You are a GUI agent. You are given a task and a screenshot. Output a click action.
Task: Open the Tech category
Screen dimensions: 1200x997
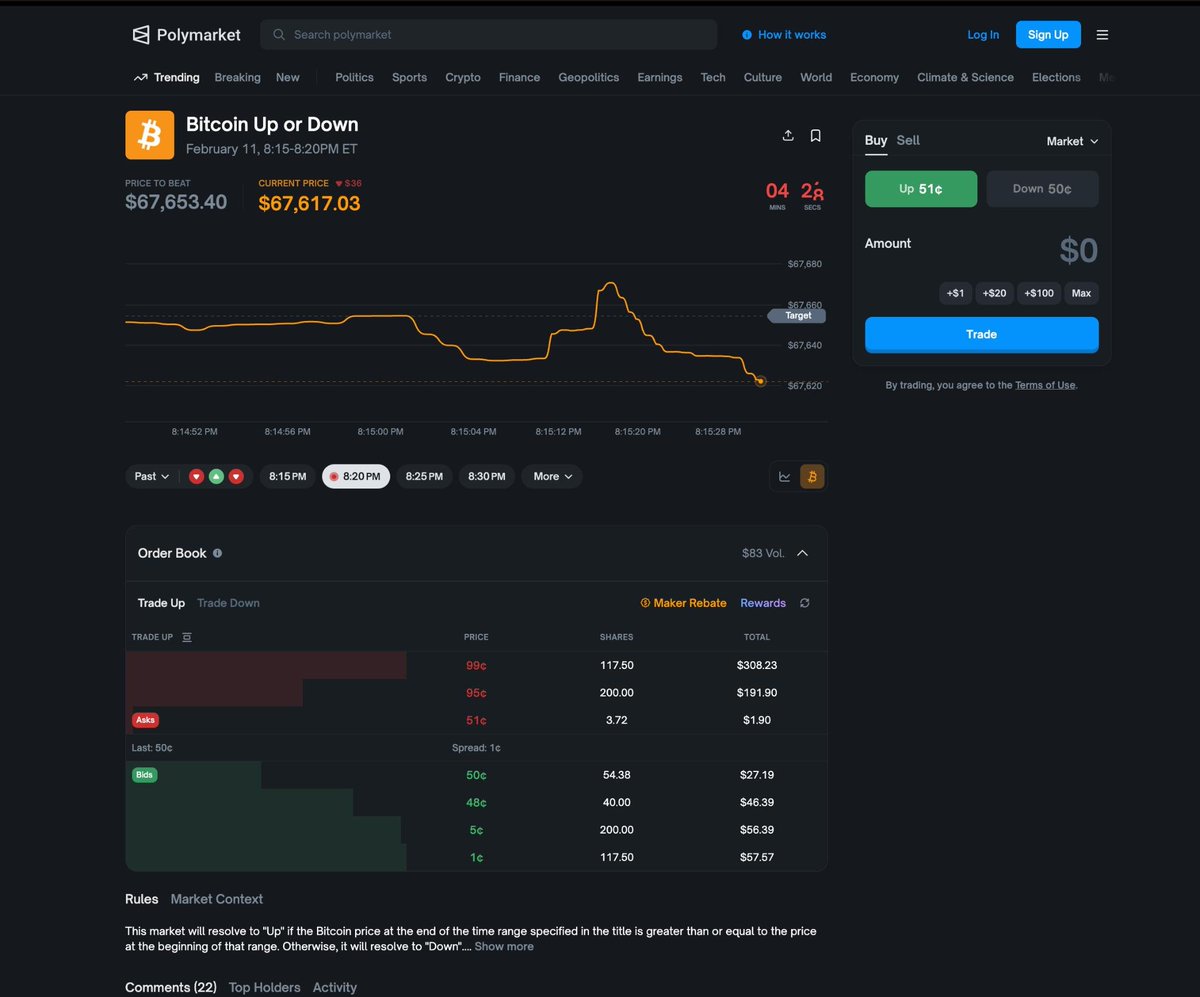click(713, 77)
